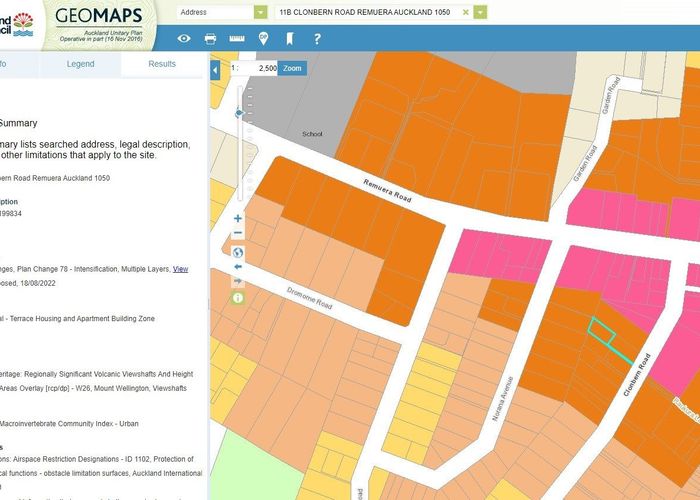700x500 pixels.
Task: Clear the searched address with X
Action: point(465,11)
